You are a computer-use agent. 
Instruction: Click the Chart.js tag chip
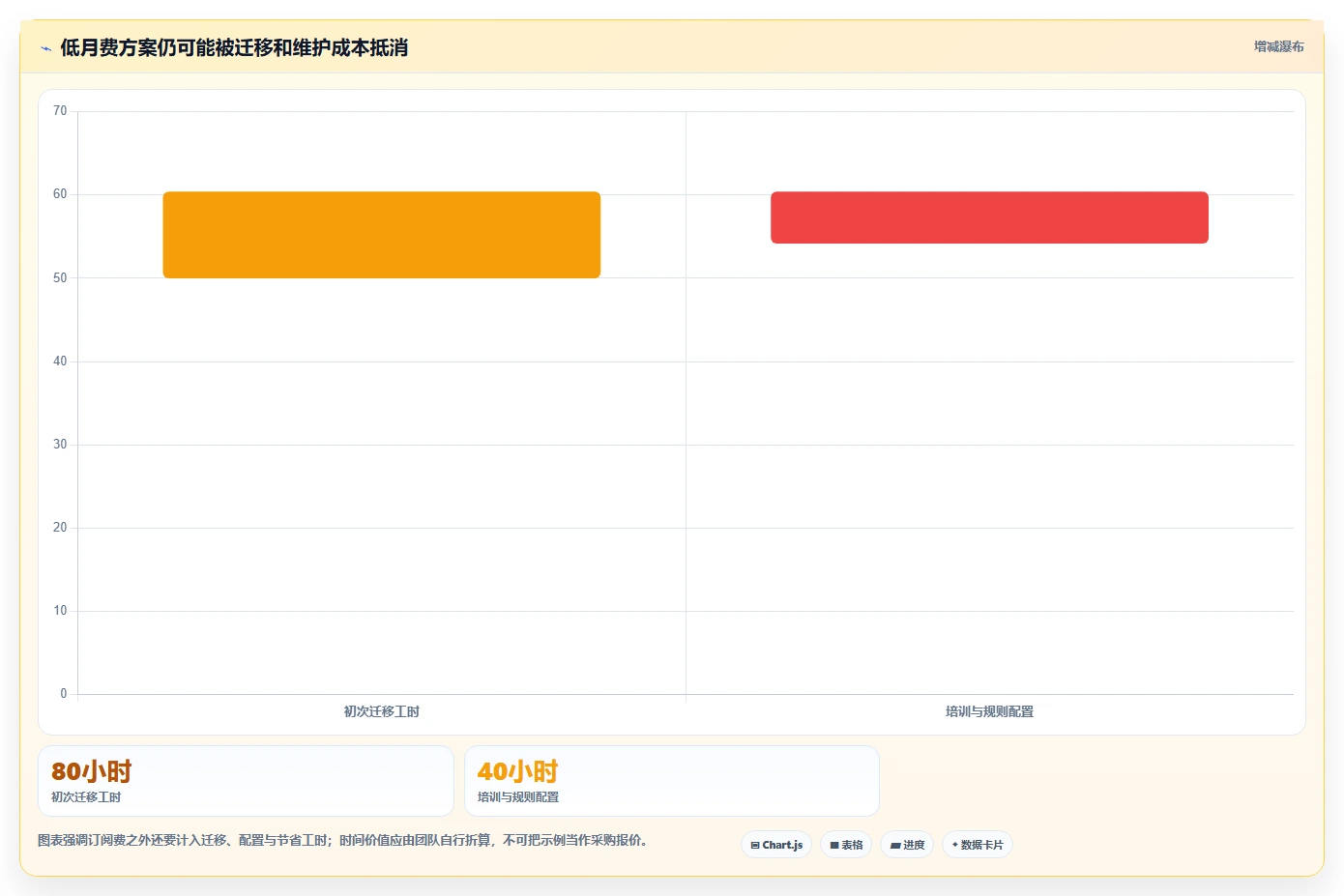coord(776,845)
